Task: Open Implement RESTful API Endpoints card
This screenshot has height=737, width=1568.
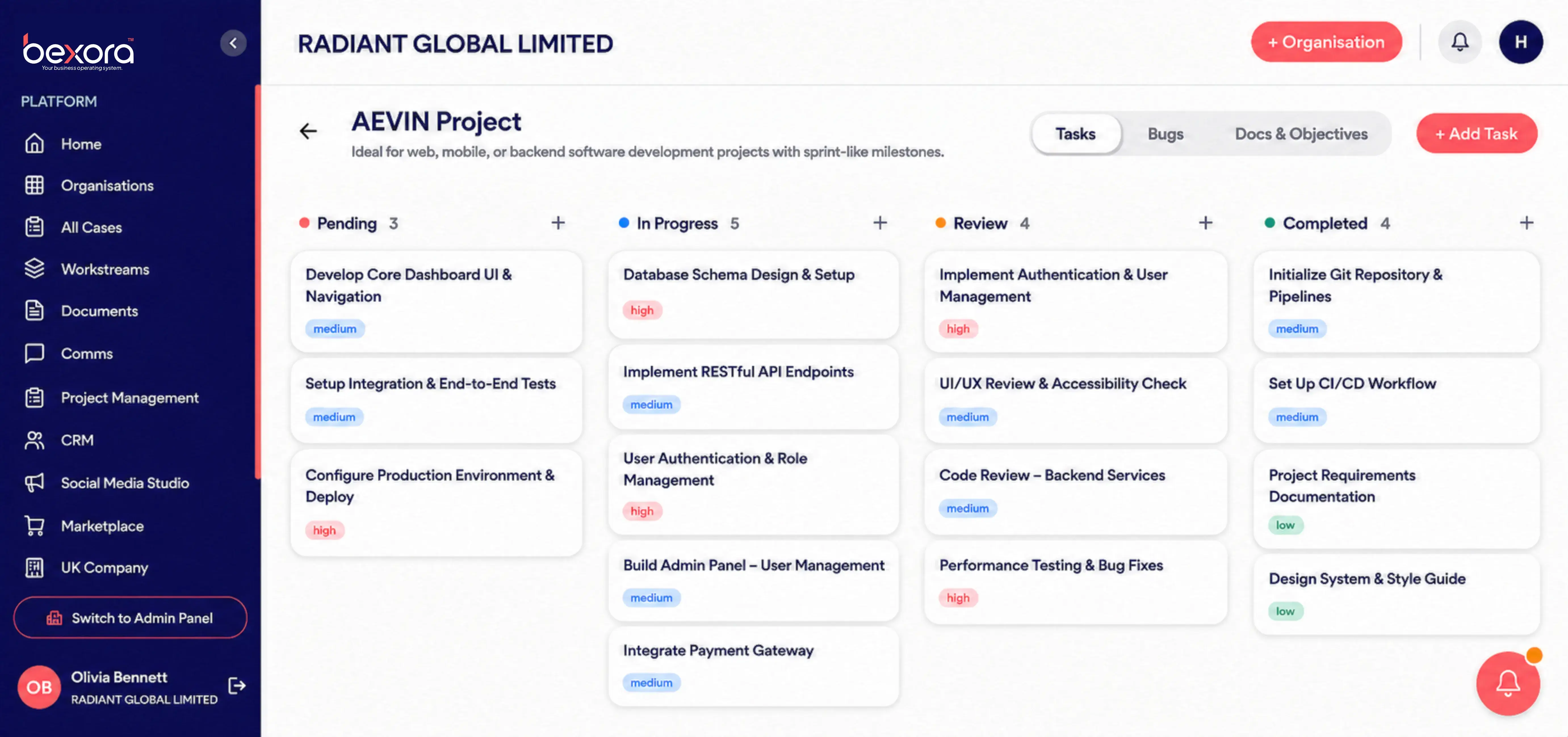Action: tap(754, 387)
